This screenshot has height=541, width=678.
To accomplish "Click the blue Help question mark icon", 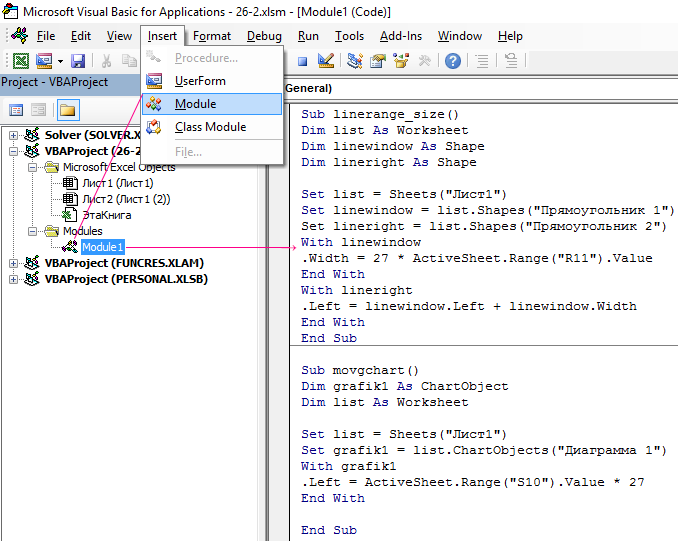I will click(453, 61).
